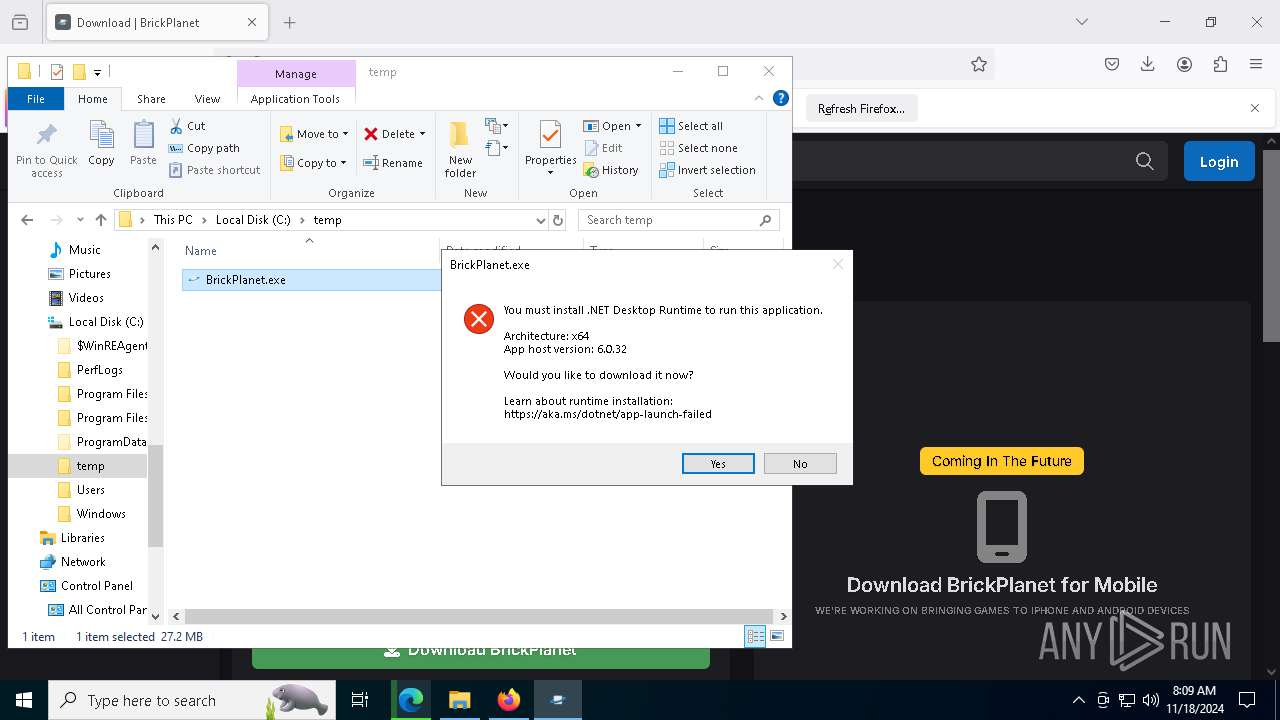Image resolution: width=1280 pixels, height=720 pixels.
Task: Switch to the View ribbon tab
Action: 207,98
